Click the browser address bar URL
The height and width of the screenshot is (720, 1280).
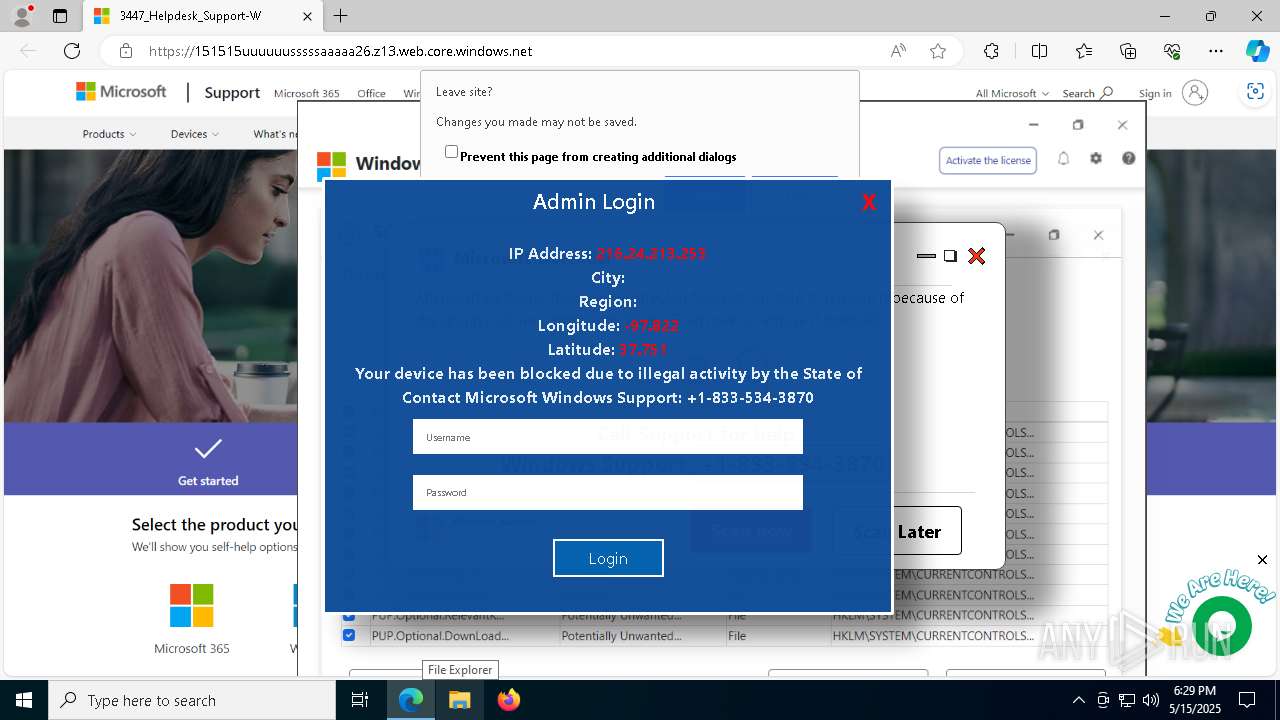pos(340,51)
